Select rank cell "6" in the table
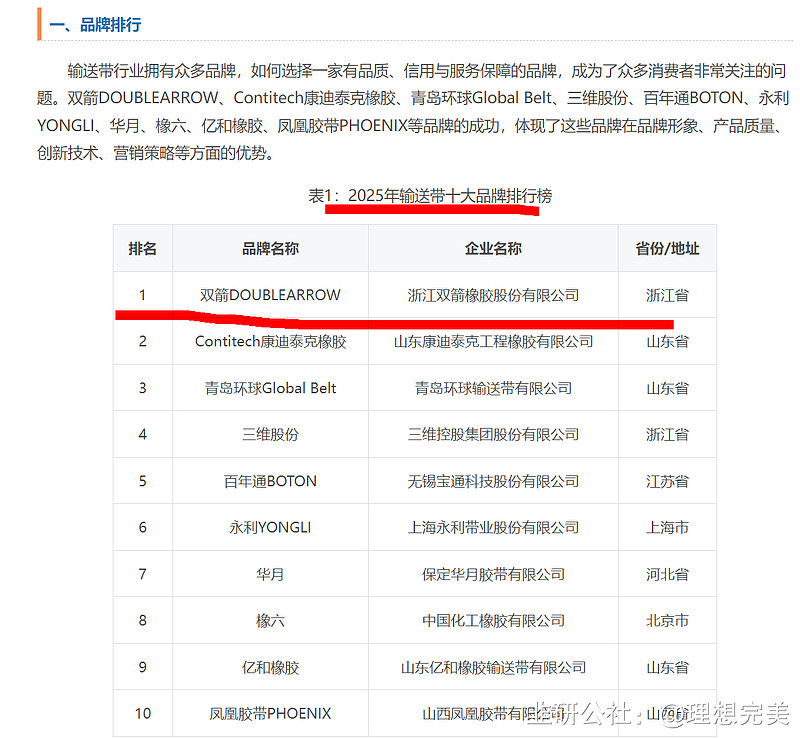 142,527
